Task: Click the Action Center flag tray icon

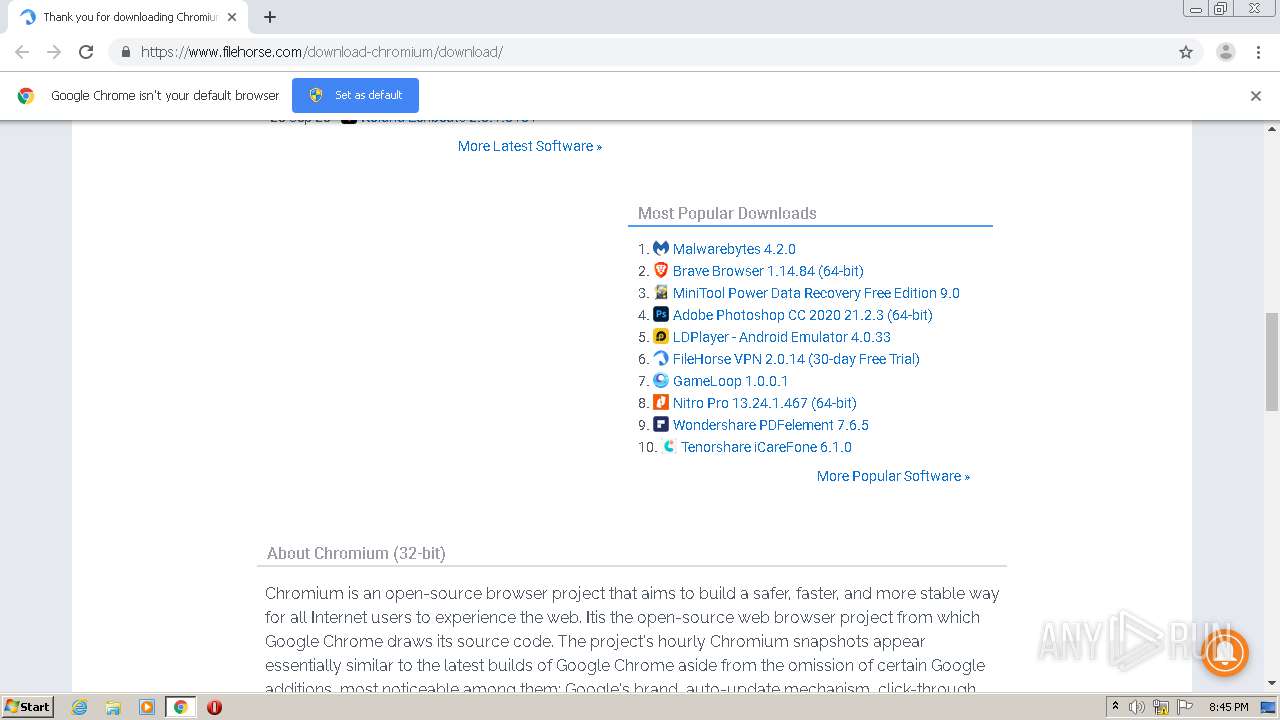Action: click(x=1184, y=707)
